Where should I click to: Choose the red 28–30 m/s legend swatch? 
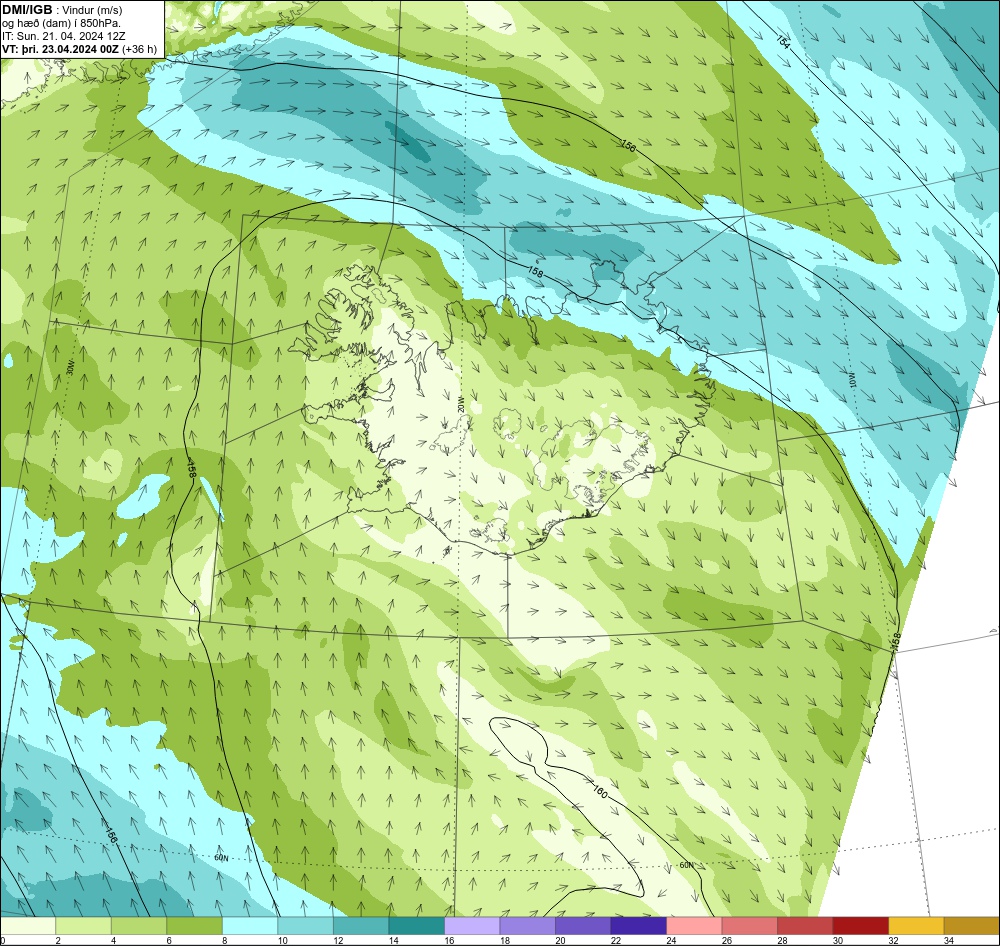pos(805,925)
